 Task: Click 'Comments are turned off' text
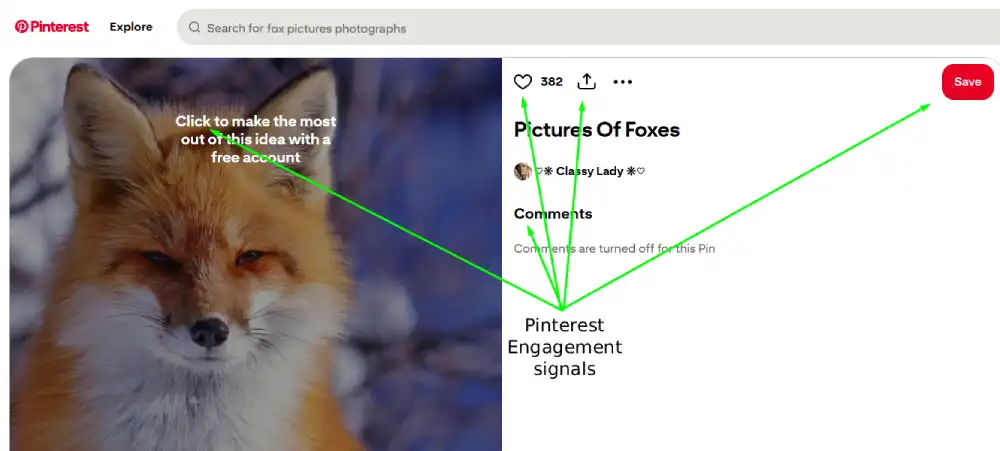(x=614, y=249)
